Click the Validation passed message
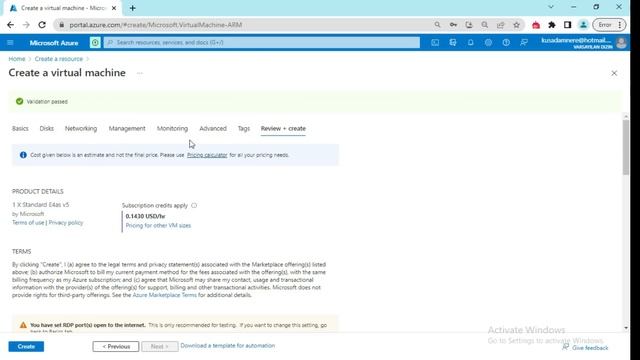 47,102
